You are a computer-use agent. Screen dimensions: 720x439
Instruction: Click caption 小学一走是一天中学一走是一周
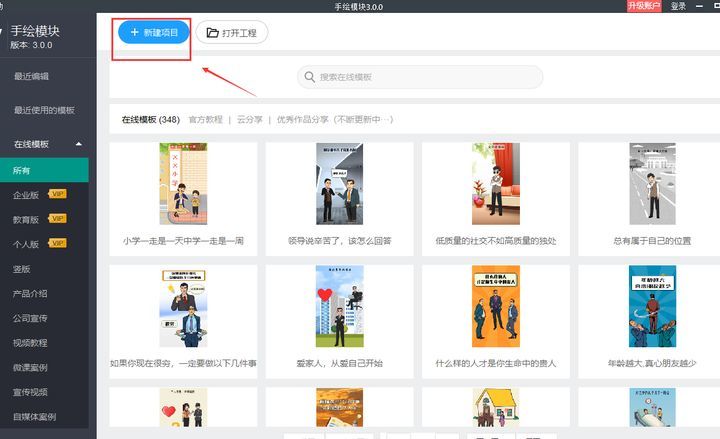click(x=183, y=241)
